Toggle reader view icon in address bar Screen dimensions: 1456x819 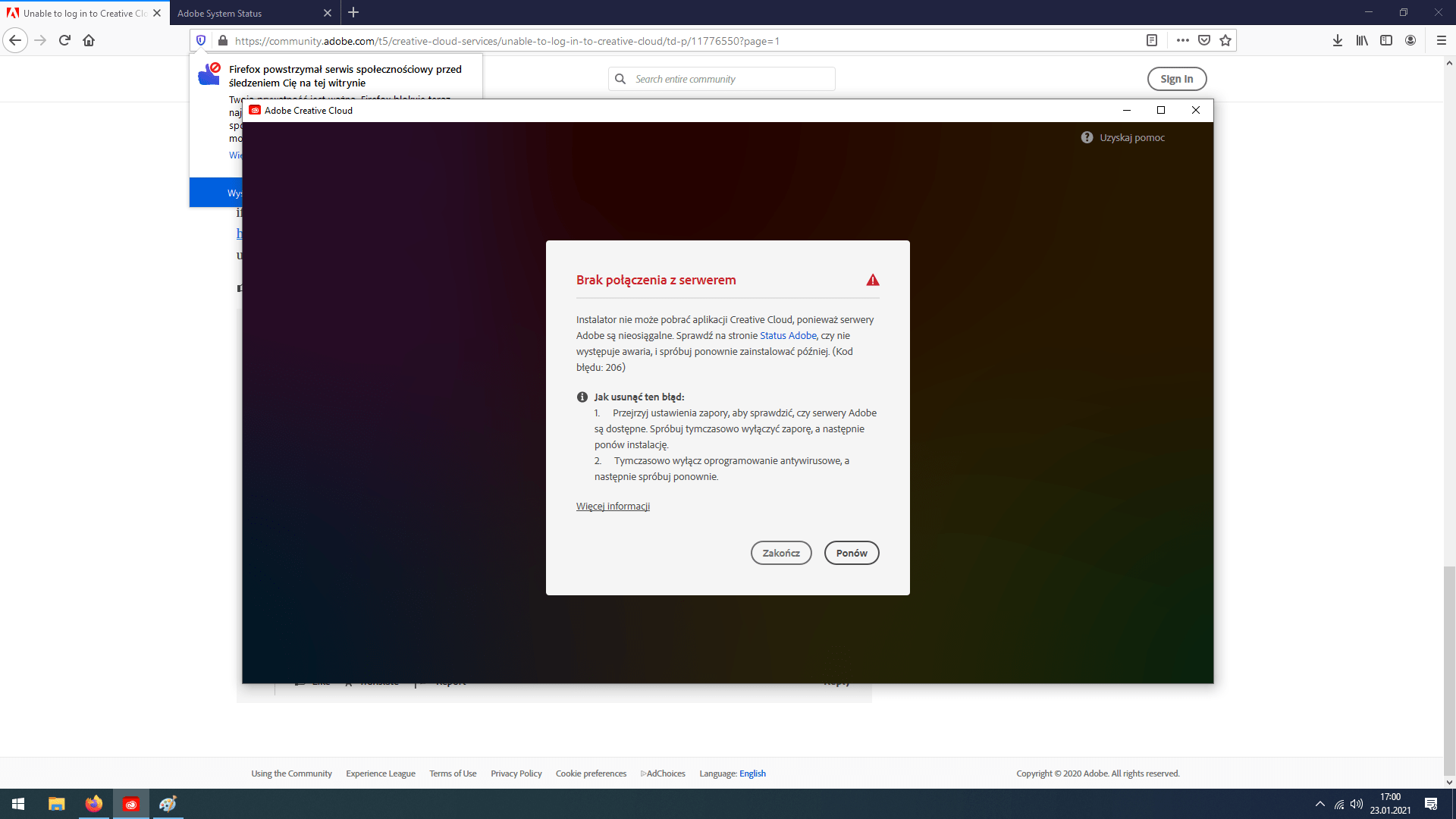(x=1151, y=41)
